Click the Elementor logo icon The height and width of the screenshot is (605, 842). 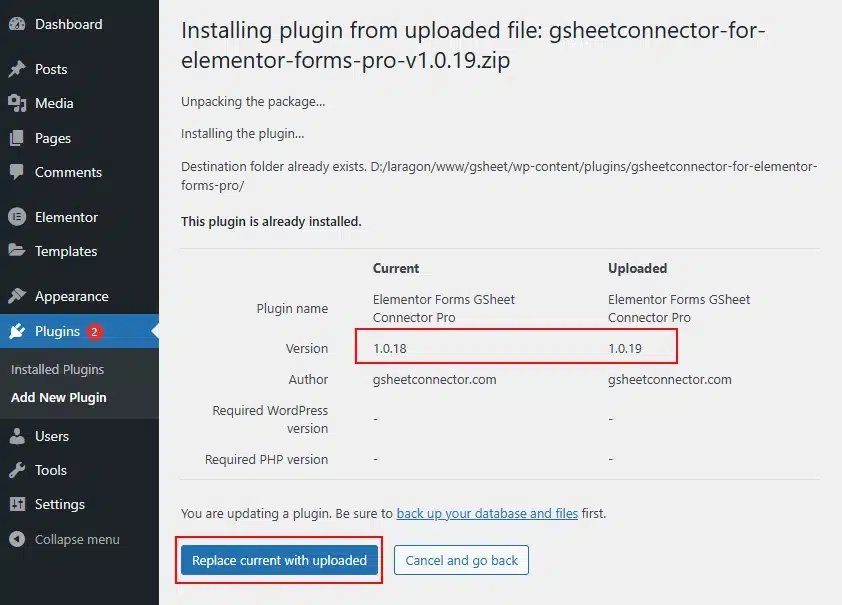point(17,217)
